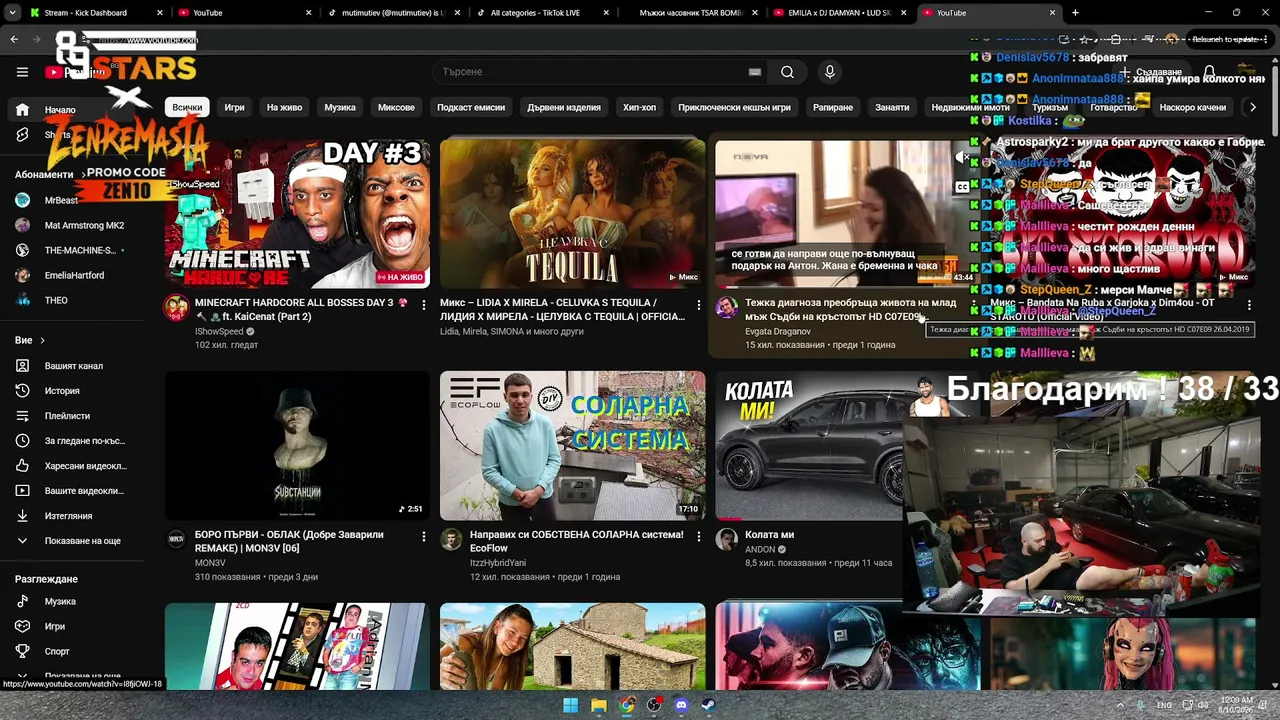Click the Relaunch to update button

pos(1228,39)
